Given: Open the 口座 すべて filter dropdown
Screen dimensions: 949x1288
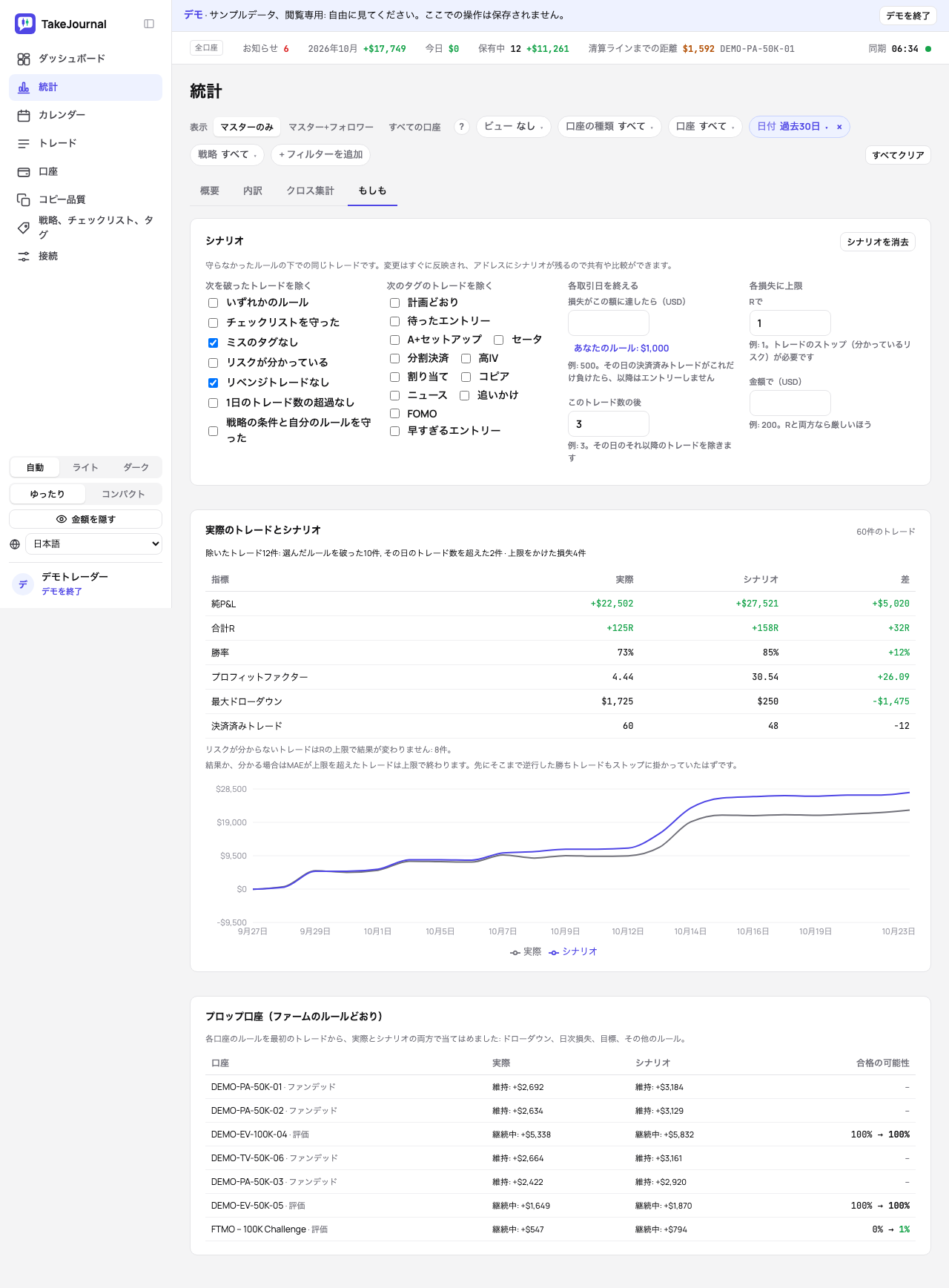Looking at the screenshot, I should point(705,127).
